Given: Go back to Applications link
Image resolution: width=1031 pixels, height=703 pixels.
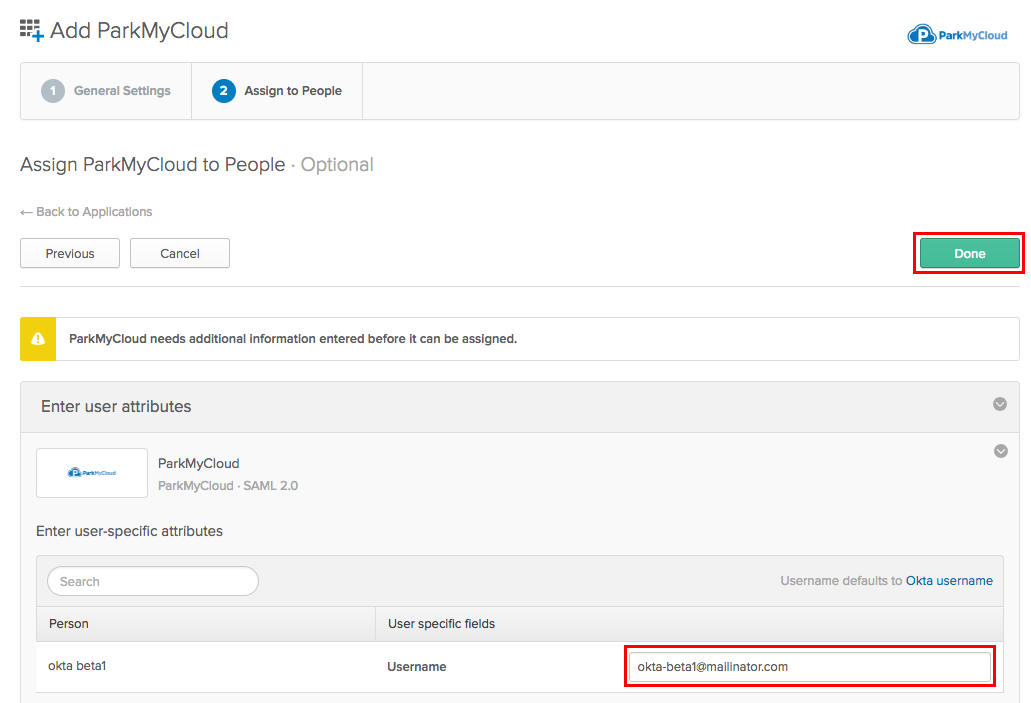Looking at the screenshot, I should (86, 212).
